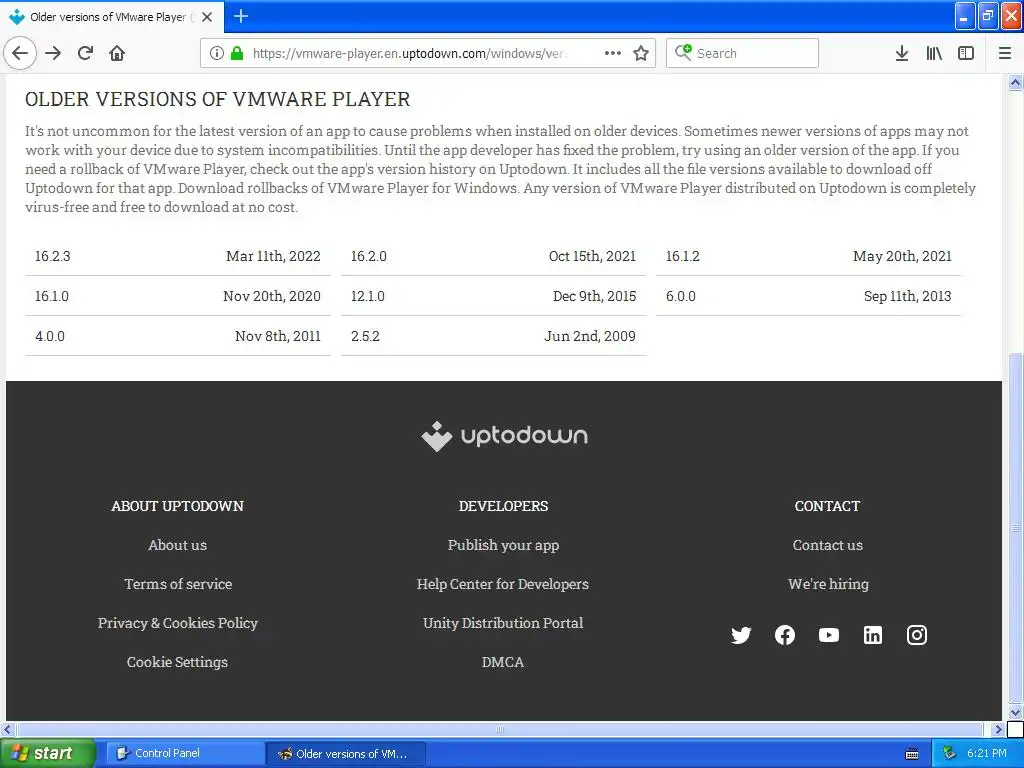Open the Downloads panel arrow
The height and width of the screenshot is (768, 1024).
click(x=902, y=53)
